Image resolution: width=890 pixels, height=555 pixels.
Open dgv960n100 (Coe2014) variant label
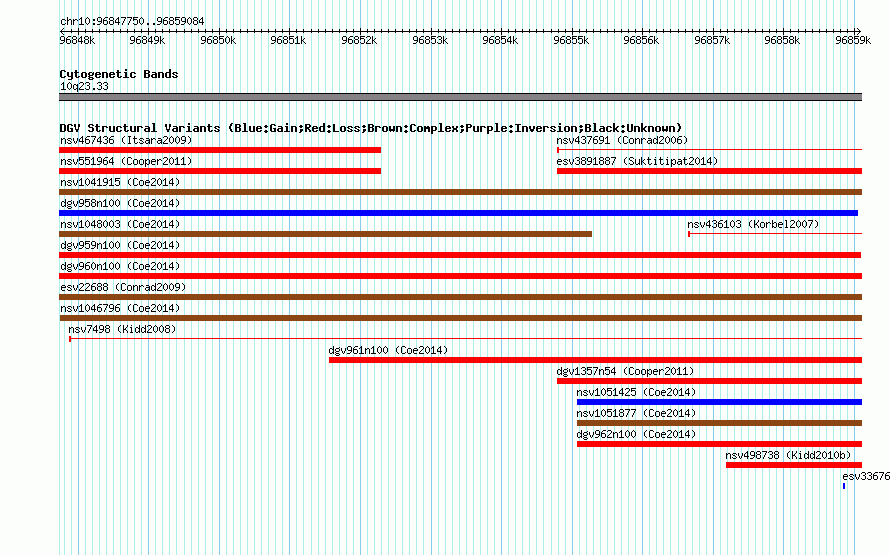pyautogui.click(x=120, y=266)
